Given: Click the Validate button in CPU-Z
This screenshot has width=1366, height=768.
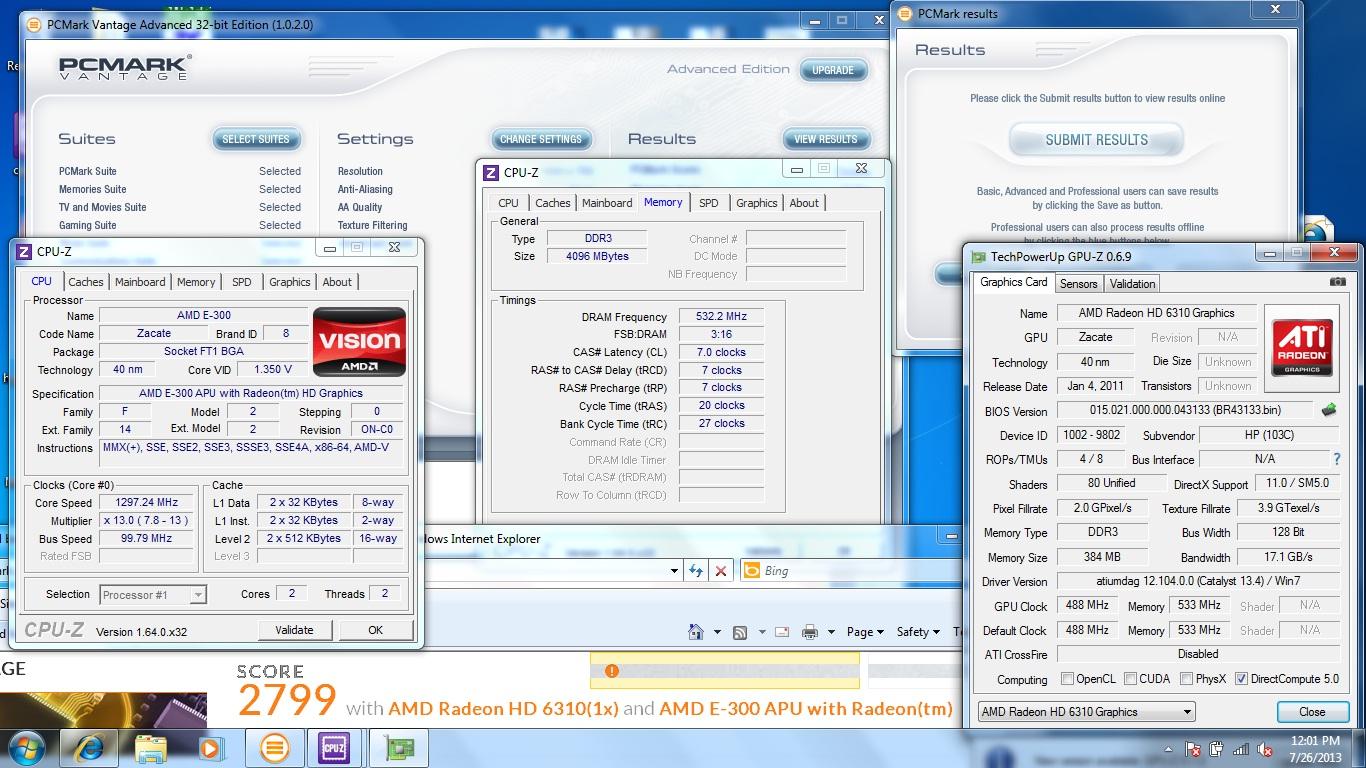Looking at the screenshot, I should coord(294,630).
